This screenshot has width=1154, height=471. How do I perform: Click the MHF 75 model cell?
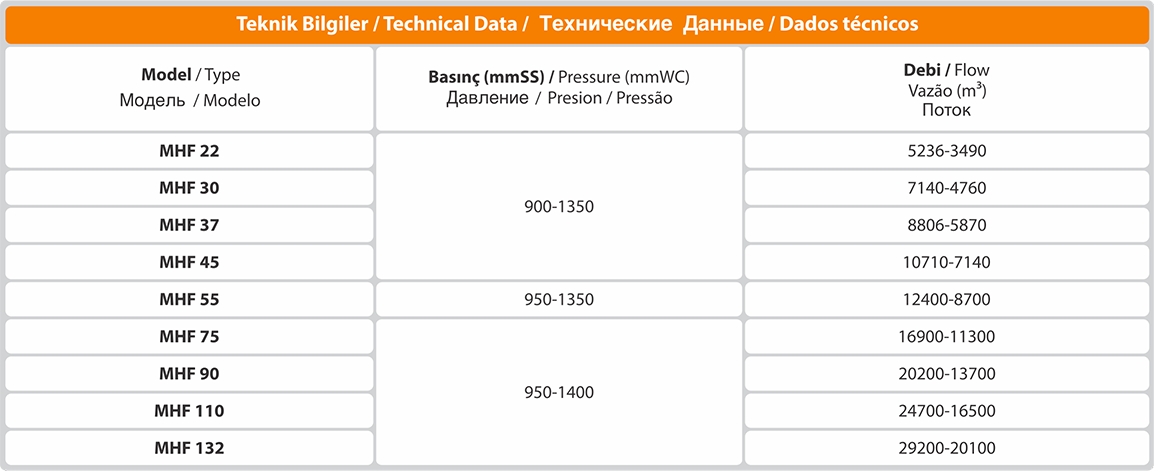[x=190, y=336]
